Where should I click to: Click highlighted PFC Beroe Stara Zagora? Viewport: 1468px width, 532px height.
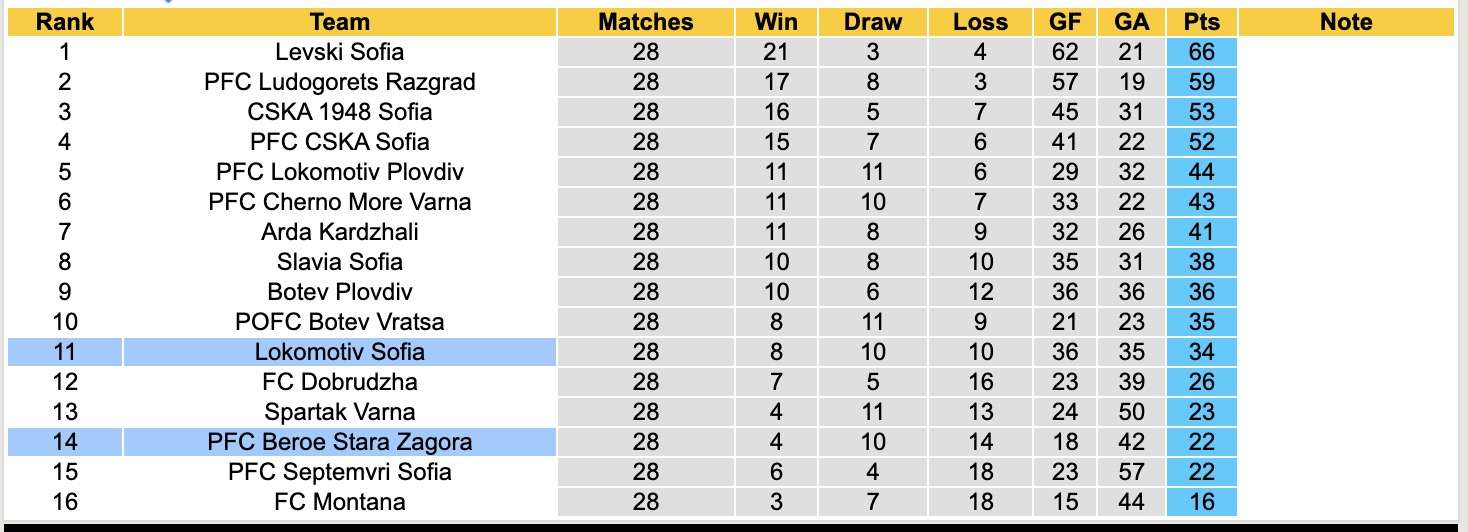click(340, 442)
